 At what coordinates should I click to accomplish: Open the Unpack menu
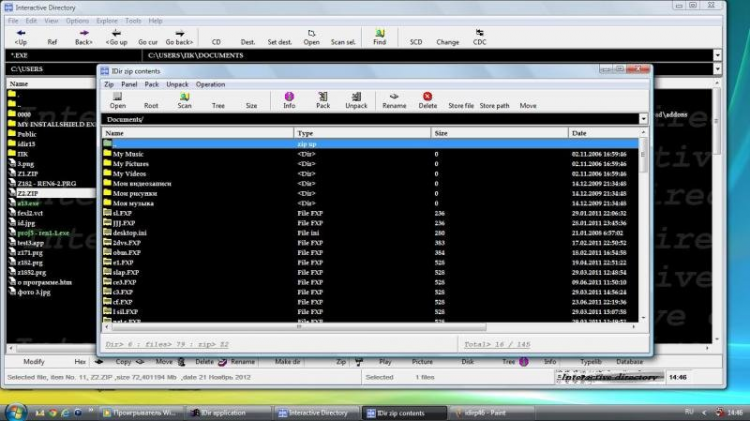tap(177, 84)
